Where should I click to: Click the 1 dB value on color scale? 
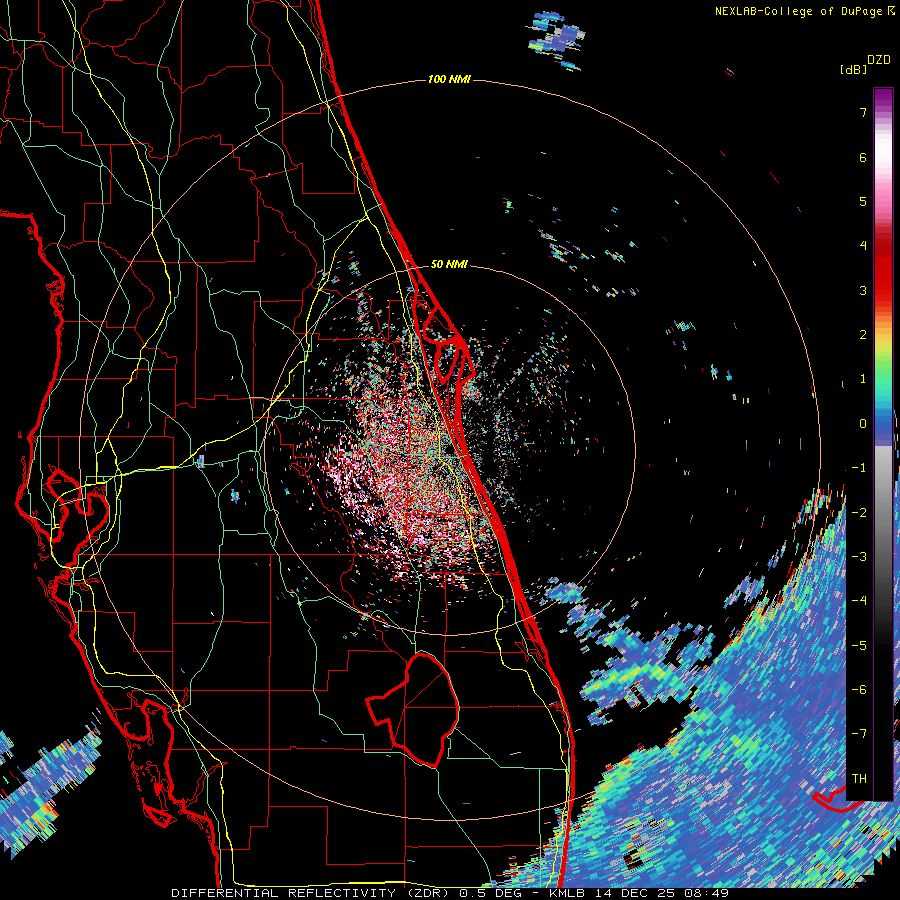(x=863, y=379)
